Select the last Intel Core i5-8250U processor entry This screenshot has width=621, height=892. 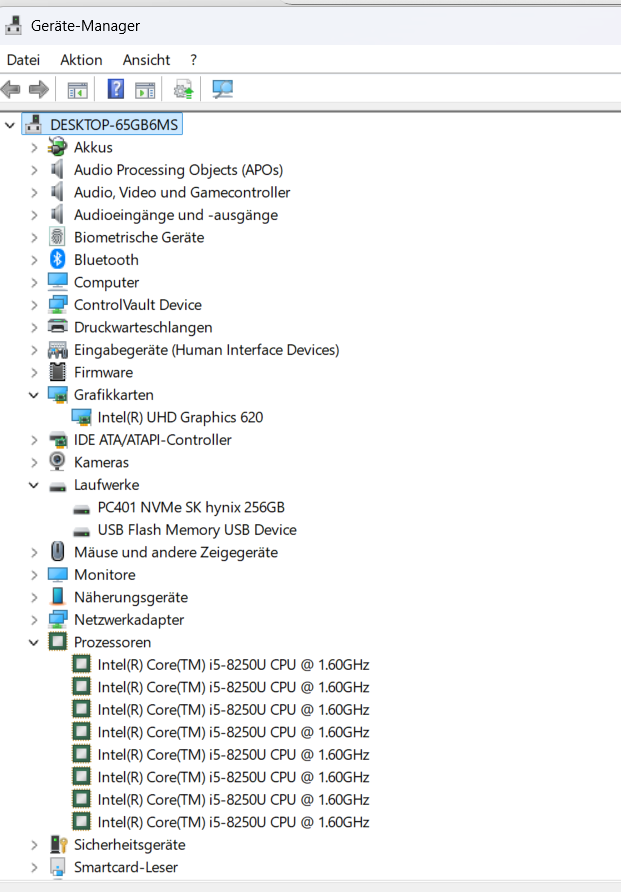(x=233, y=822)
